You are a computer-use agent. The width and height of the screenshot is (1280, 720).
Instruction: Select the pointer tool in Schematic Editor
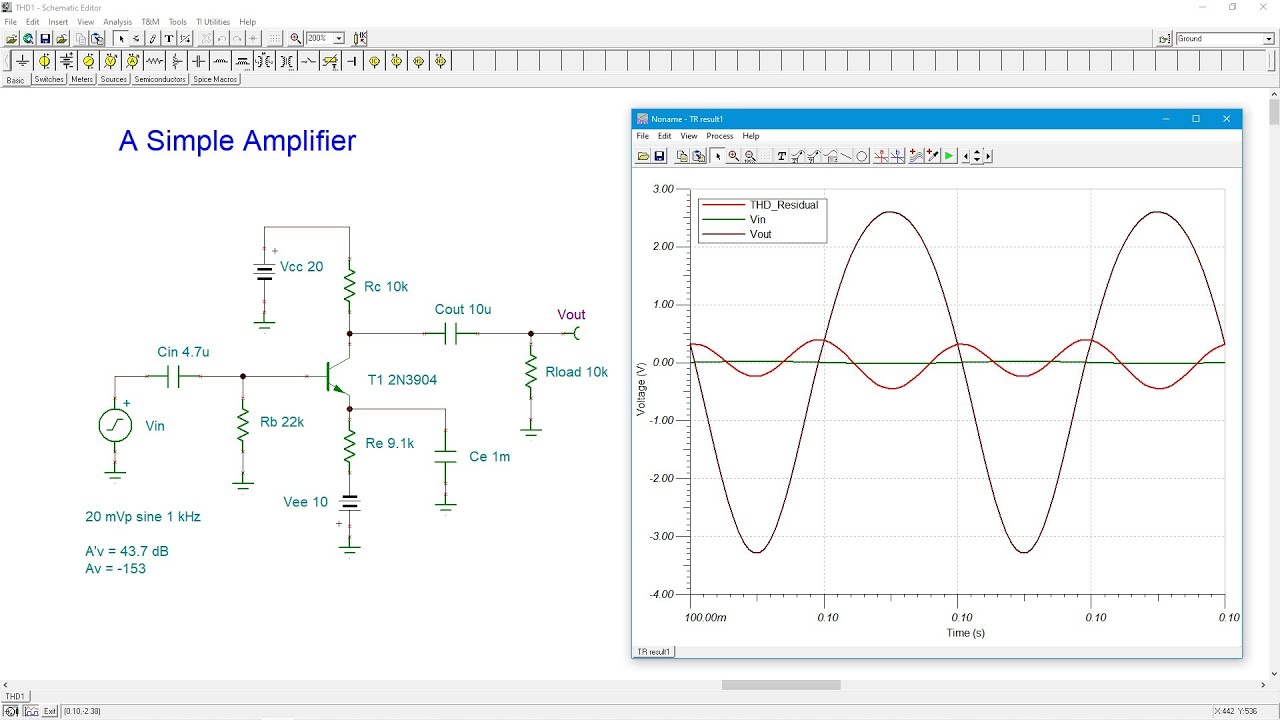121,38
